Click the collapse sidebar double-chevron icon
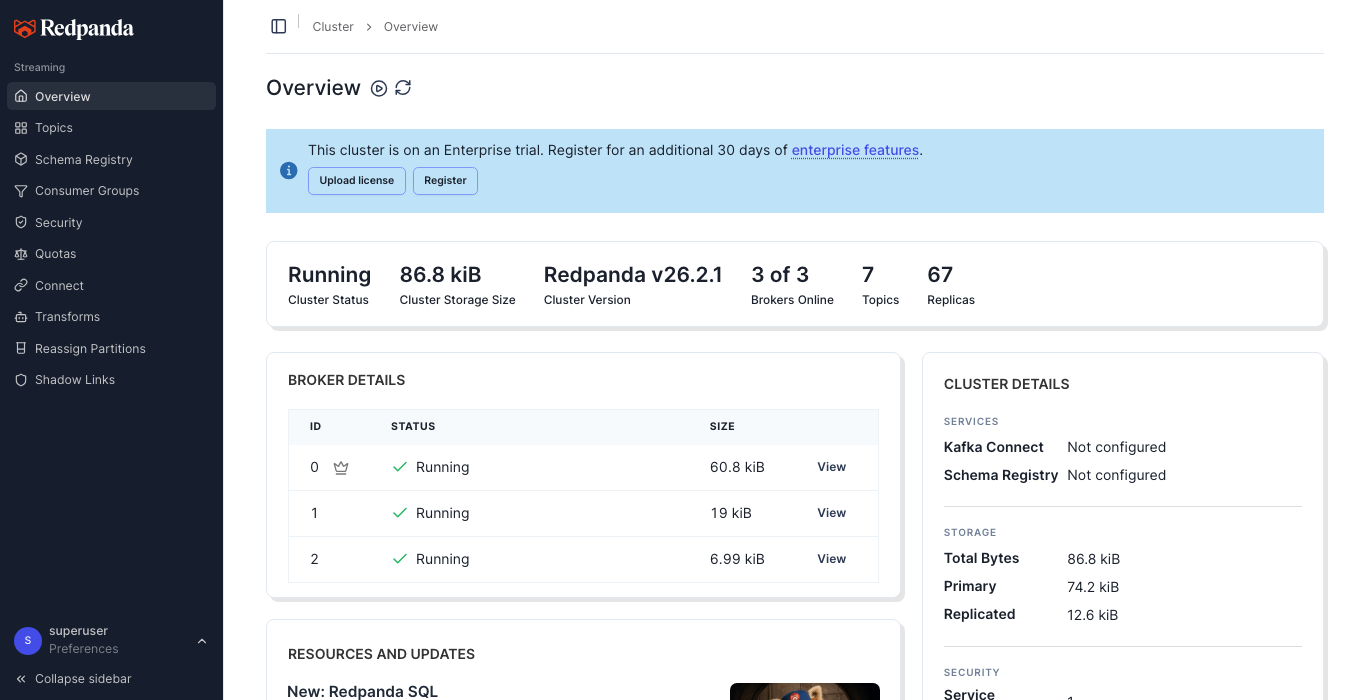 tap(21, 679)
